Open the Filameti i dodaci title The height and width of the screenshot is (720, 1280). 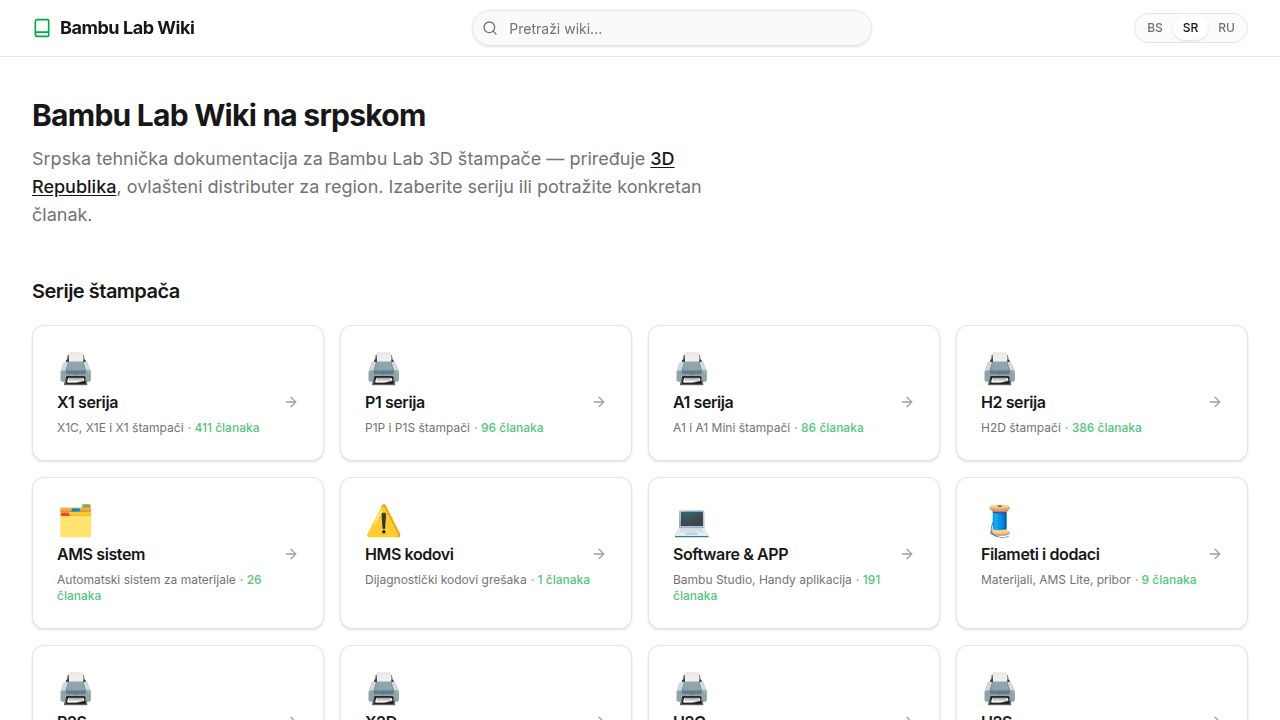(x=1040, y=554)
